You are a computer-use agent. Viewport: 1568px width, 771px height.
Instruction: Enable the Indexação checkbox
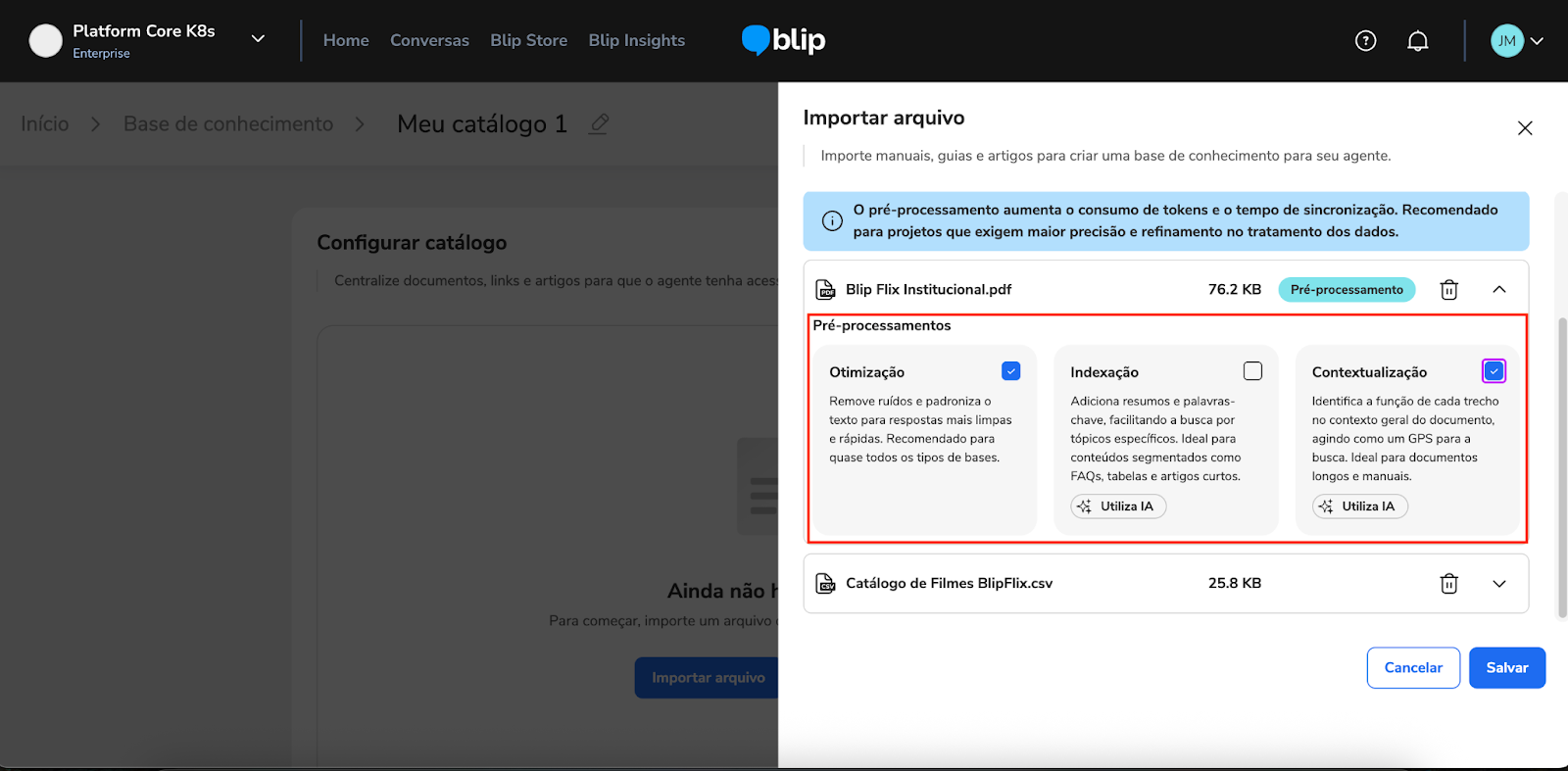(1252, 371)
